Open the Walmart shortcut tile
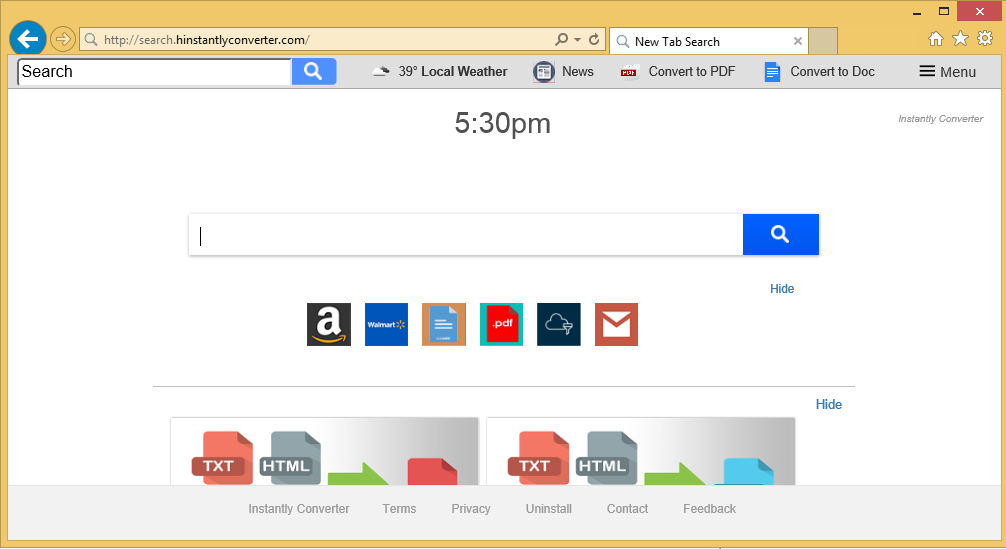This screenshot has width=1006, height=549. [x=386, y=324]
